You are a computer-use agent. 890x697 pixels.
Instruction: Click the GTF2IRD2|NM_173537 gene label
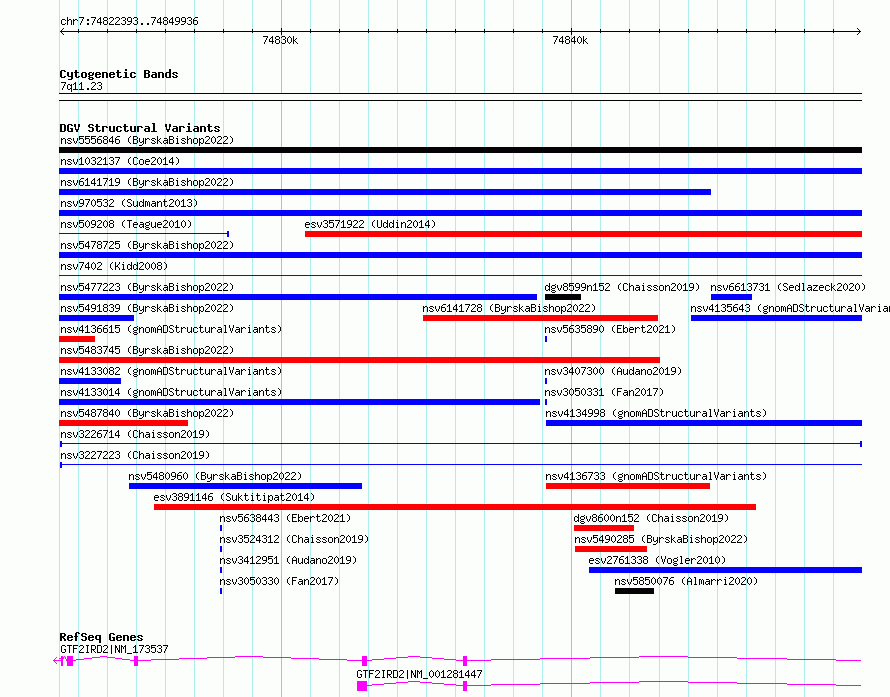(114, 649)
